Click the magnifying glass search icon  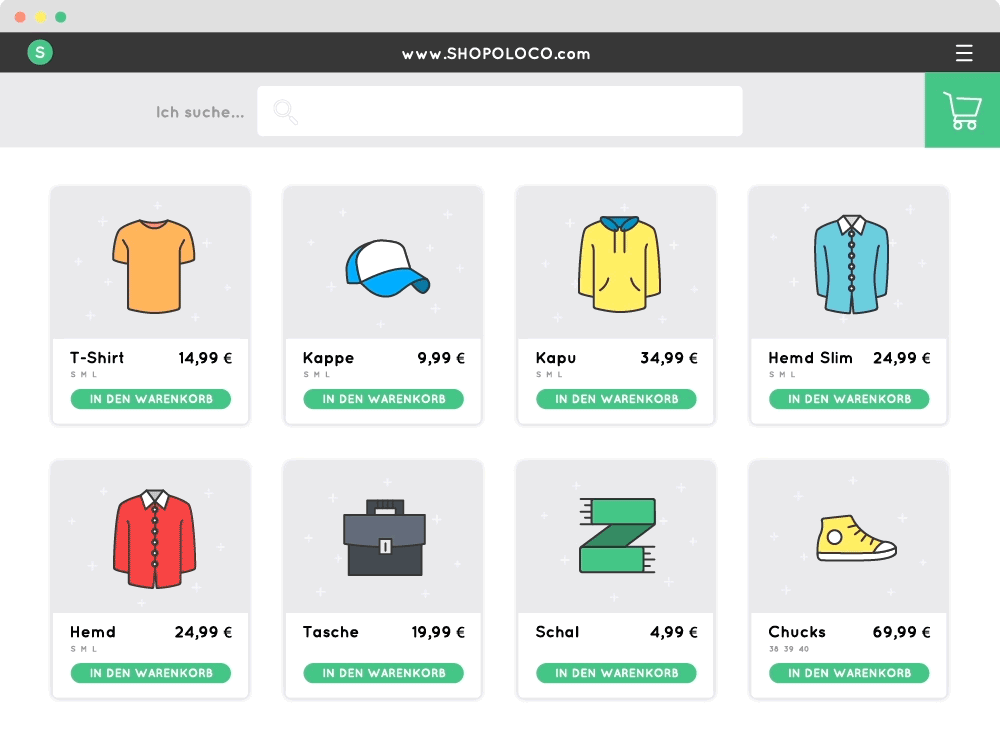286,112
